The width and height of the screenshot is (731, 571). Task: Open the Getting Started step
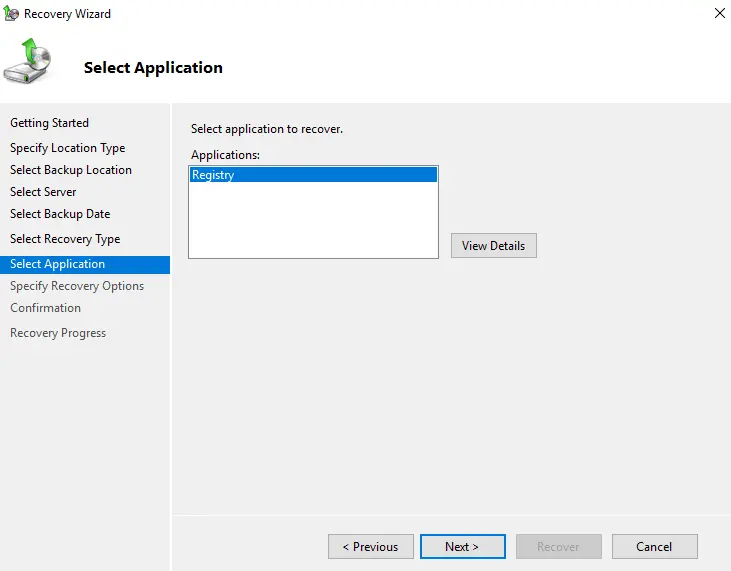point(49,123)
